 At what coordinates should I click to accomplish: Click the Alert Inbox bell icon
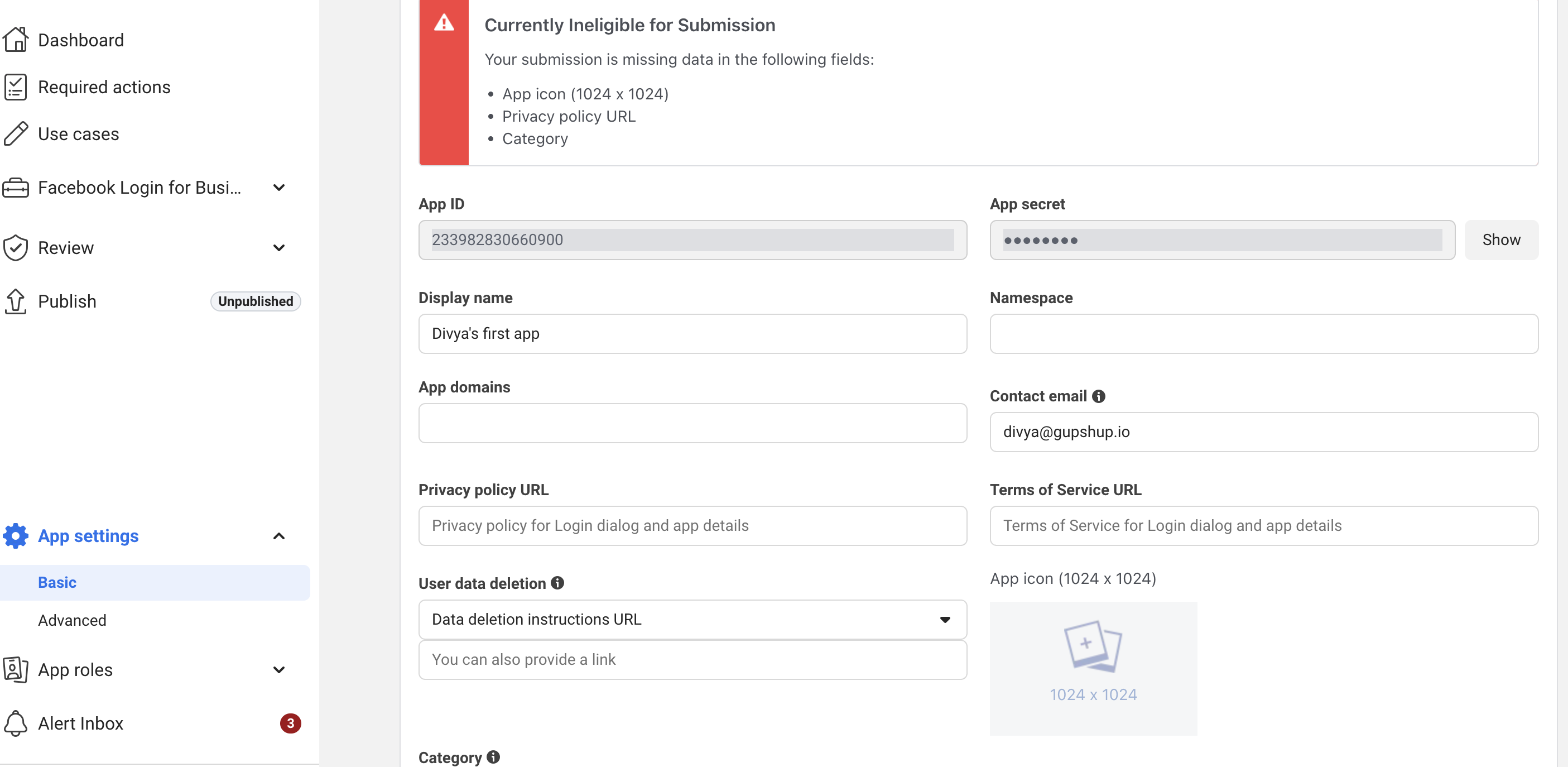[16, 723]
